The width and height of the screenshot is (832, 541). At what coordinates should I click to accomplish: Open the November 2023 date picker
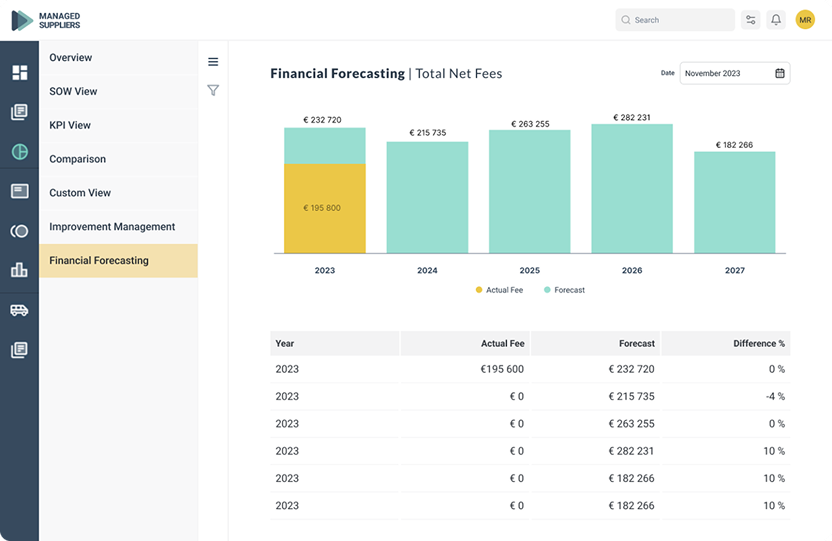tap(735, 73)
